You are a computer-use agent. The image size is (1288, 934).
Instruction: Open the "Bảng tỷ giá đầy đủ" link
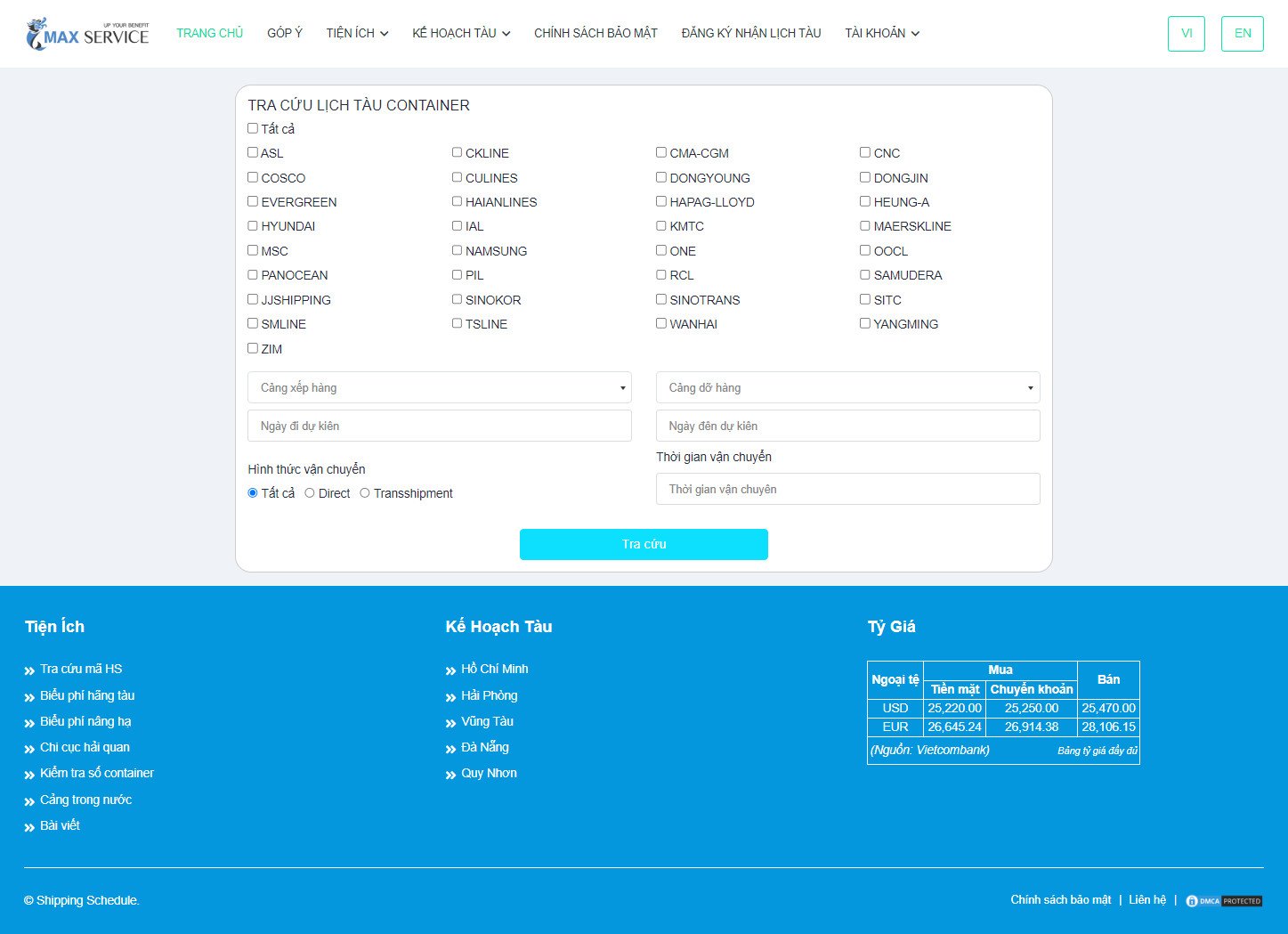coord(1097,750)
